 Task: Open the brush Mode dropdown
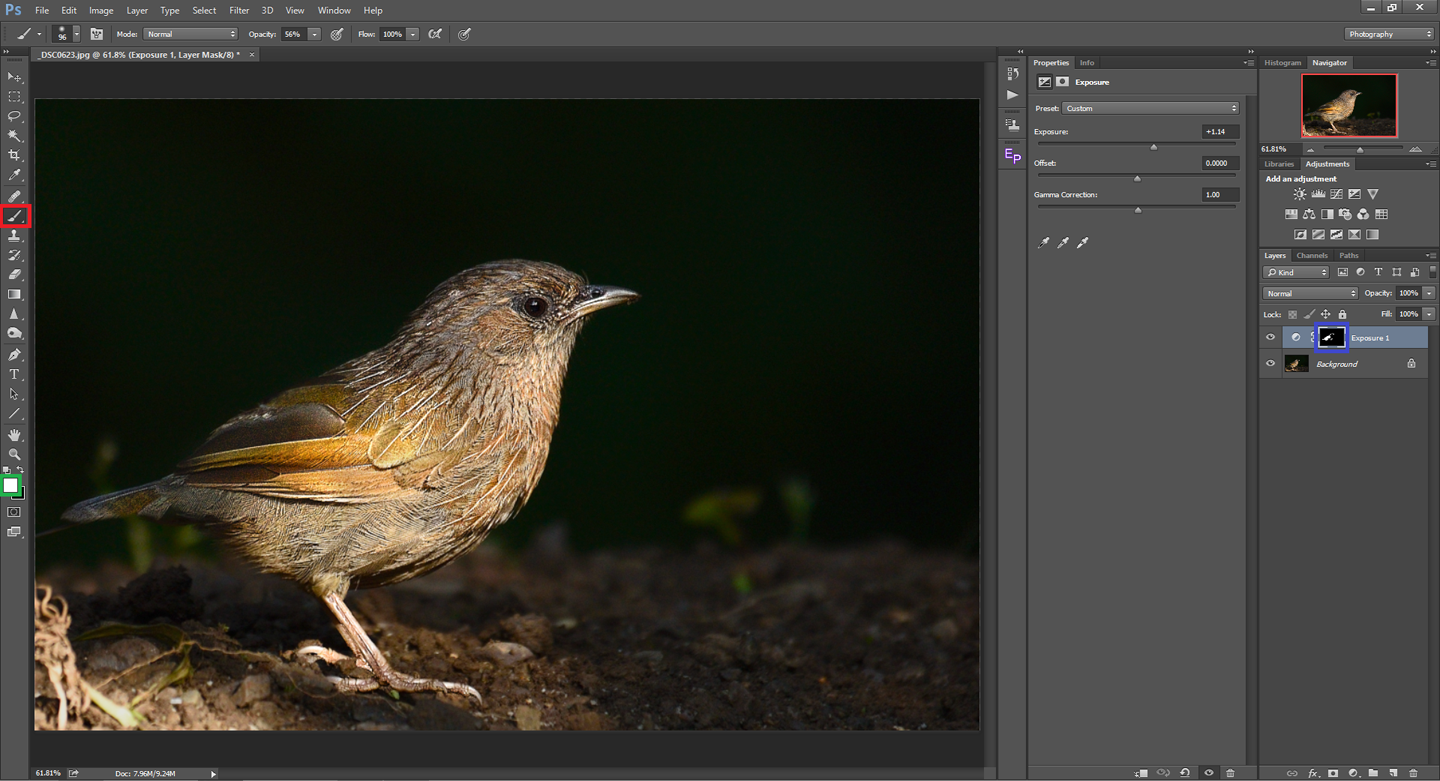click(191, 34)
